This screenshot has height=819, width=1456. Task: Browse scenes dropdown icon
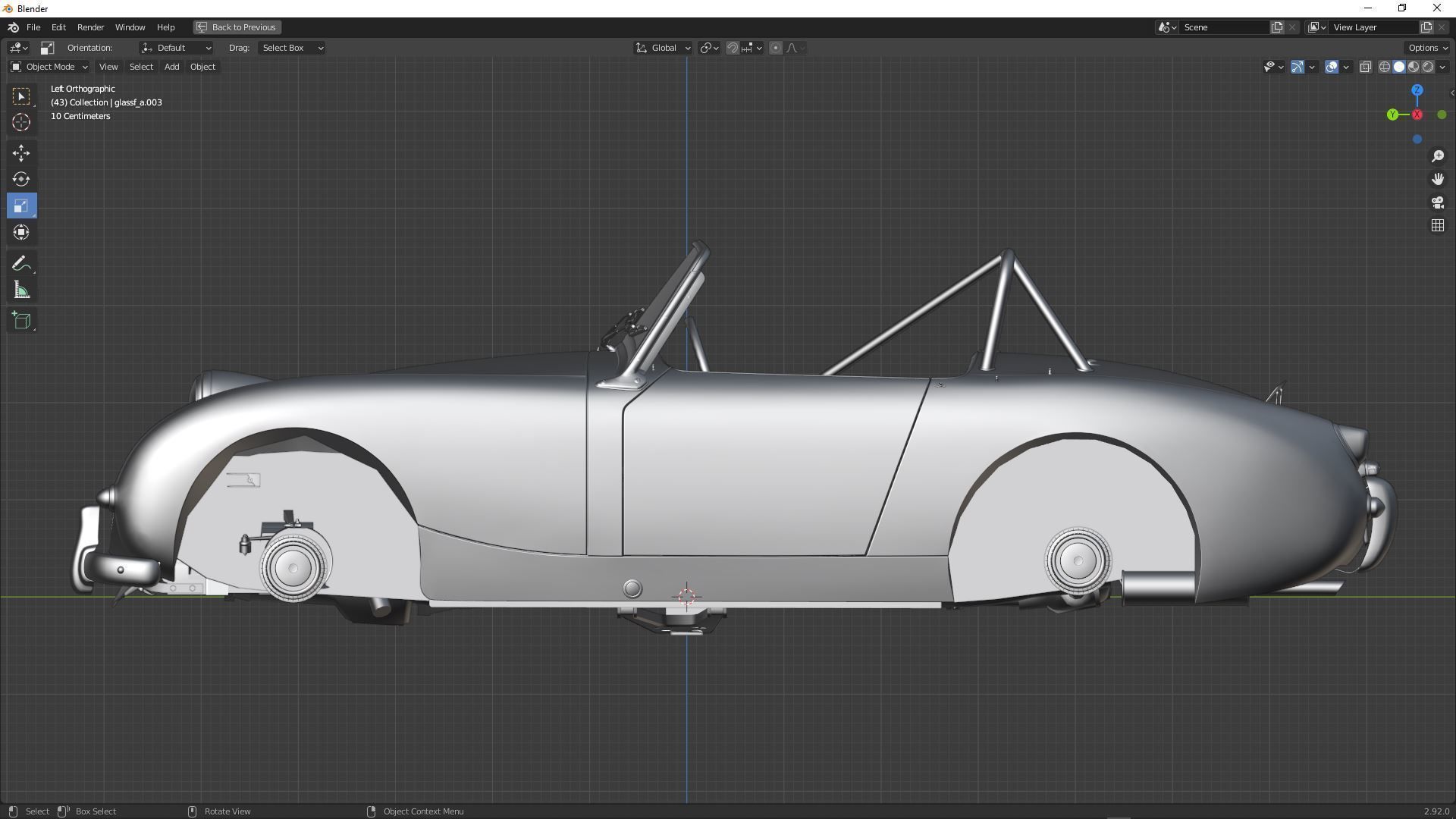[x=1167, y=27]
